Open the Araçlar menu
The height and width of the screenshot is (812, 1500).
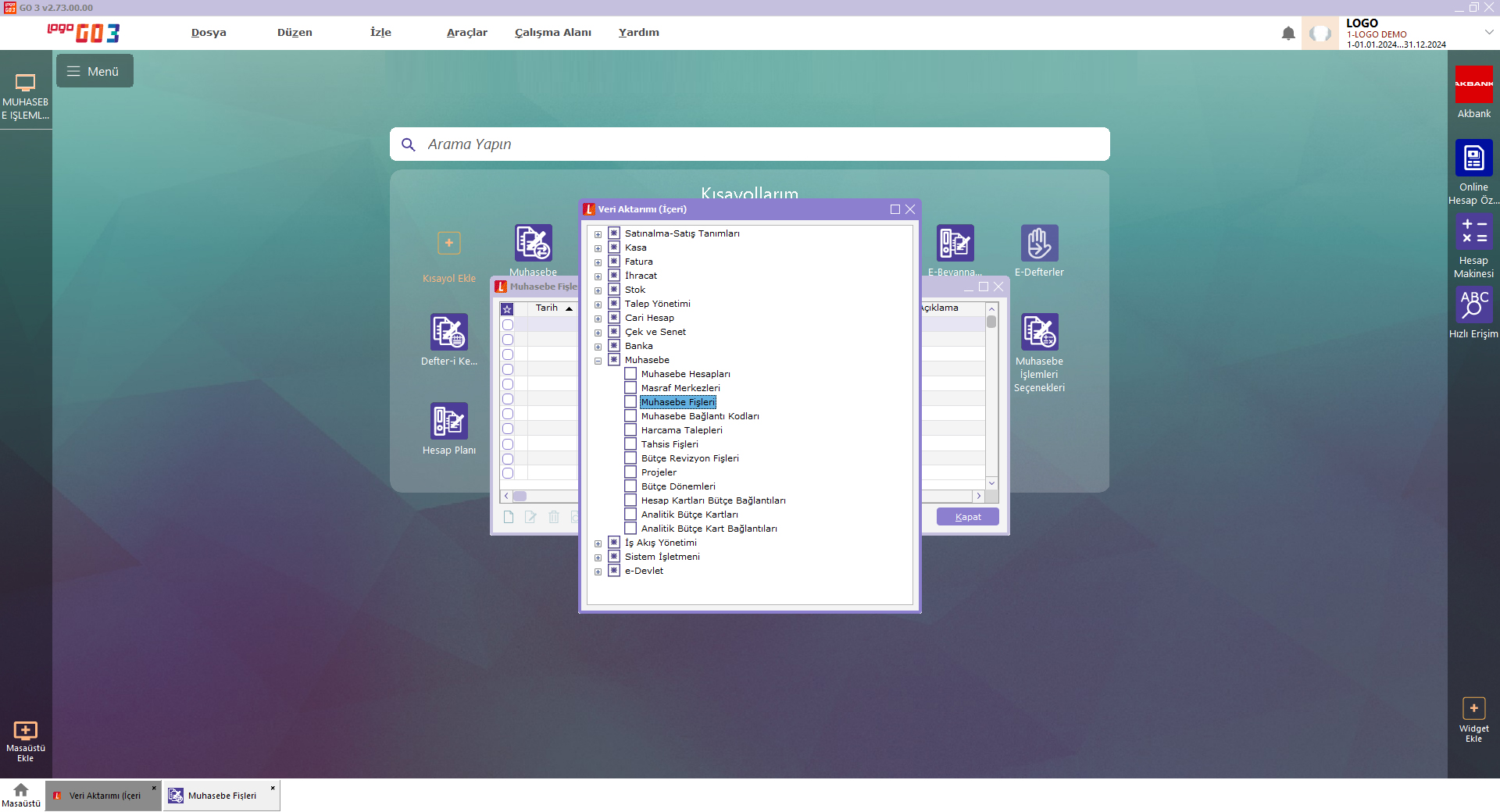[466, 32]
